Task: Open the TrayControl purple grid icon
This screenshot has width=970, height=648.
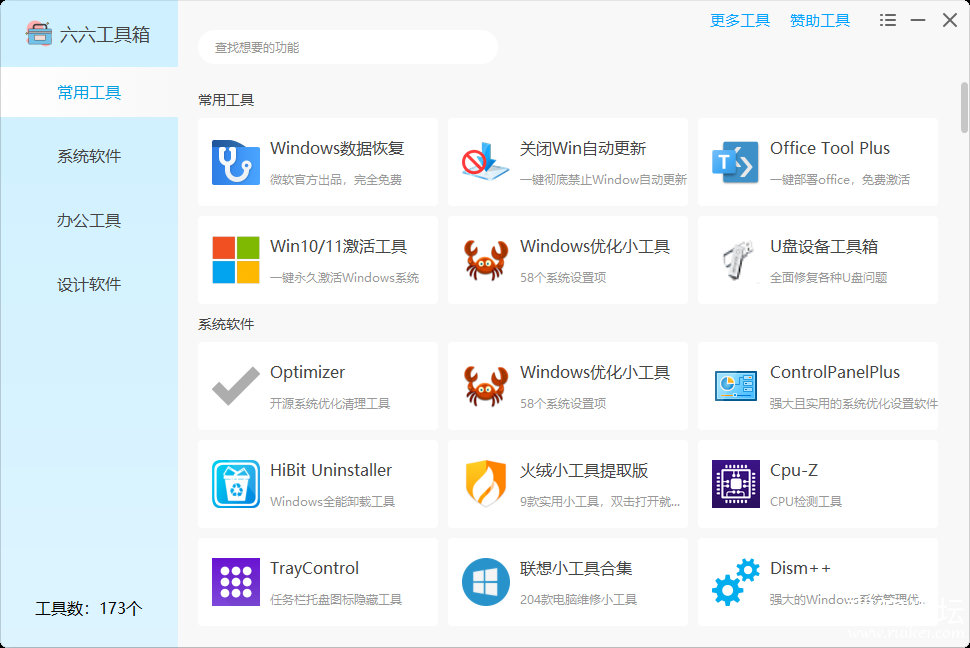Action: 236,582
